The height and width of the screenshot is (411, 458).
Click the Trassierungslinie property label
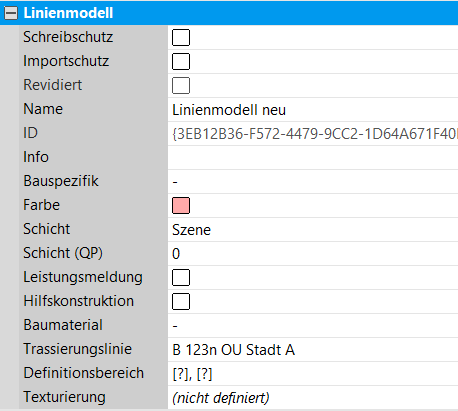click(78, 349)
